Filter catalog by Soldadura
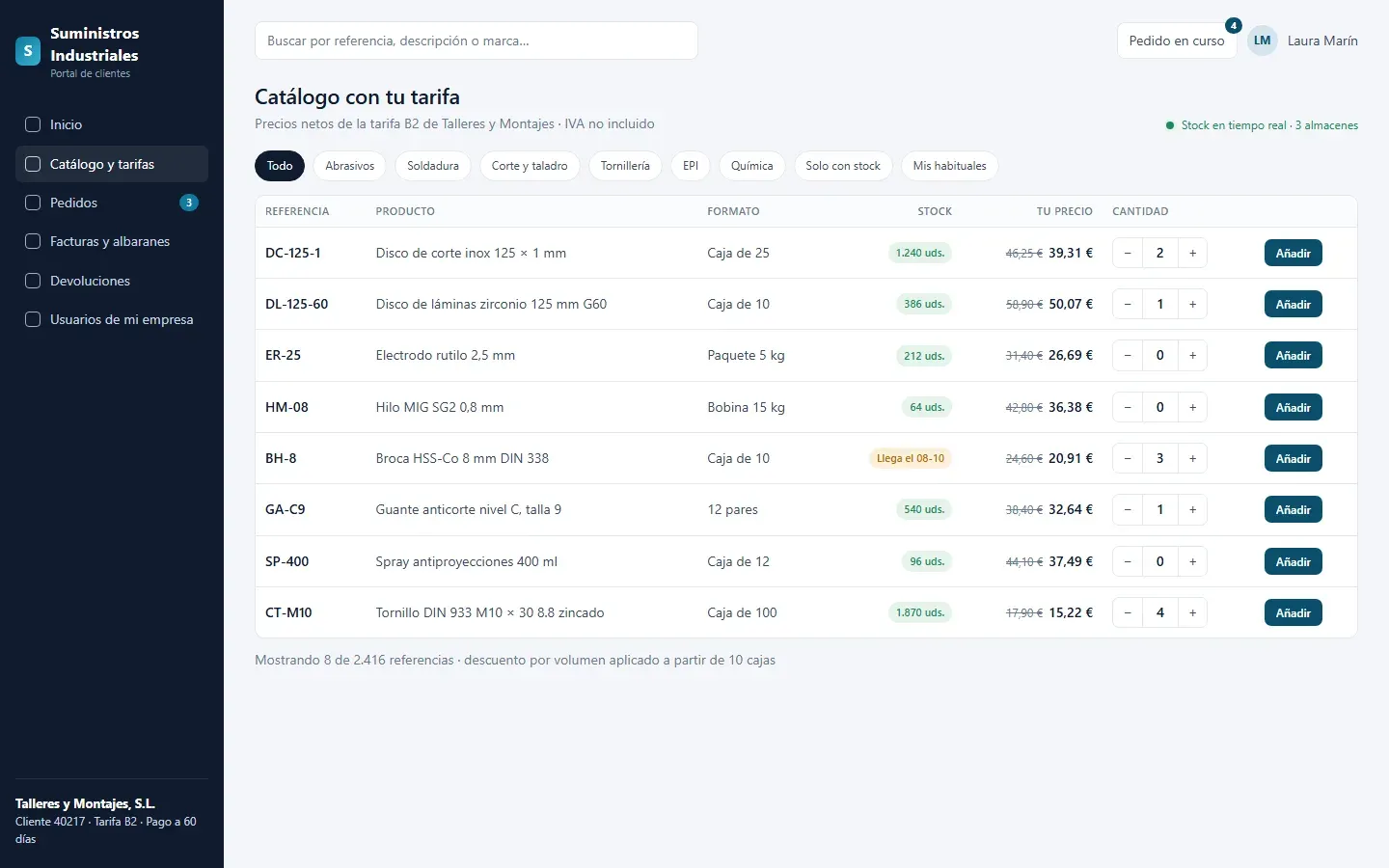Viewport: 1389px width, 868px height. (x=433, y=166)
